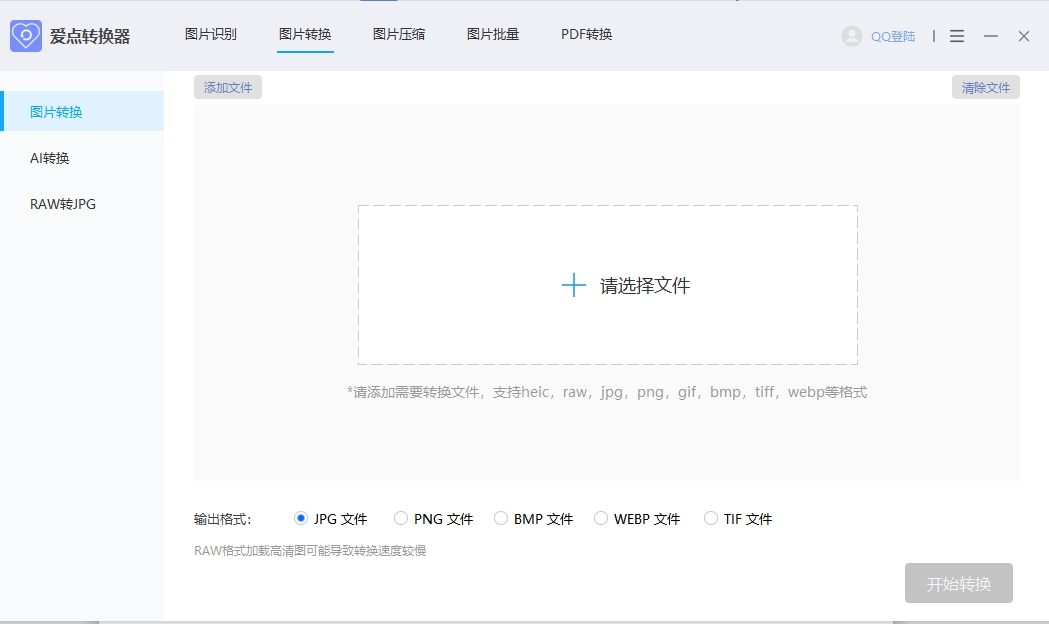This screenshot has width=1049, height=624.
Task: Open RAW转JPG in the sidebar
Action: pyautogui.click(x=63, y=204)
